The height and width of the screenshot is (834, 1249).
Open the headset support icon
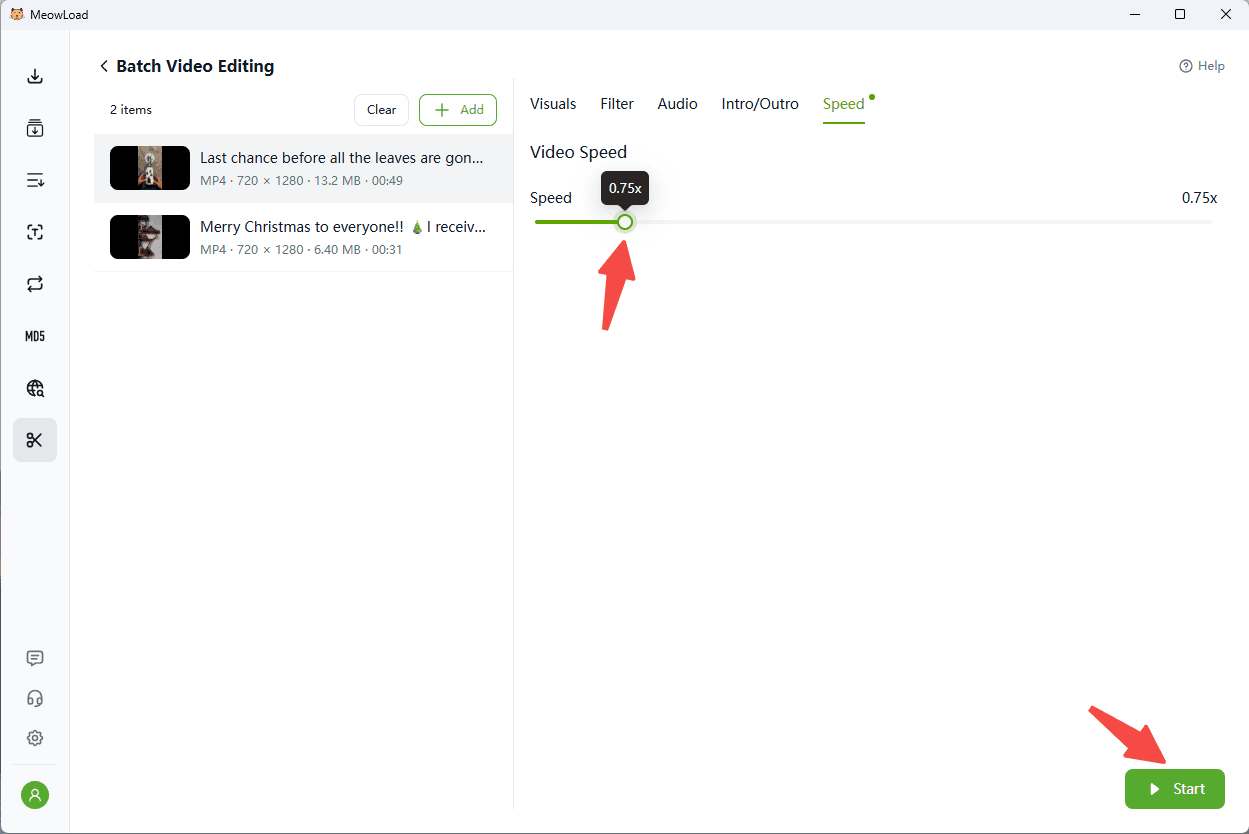tap(35, 698)
